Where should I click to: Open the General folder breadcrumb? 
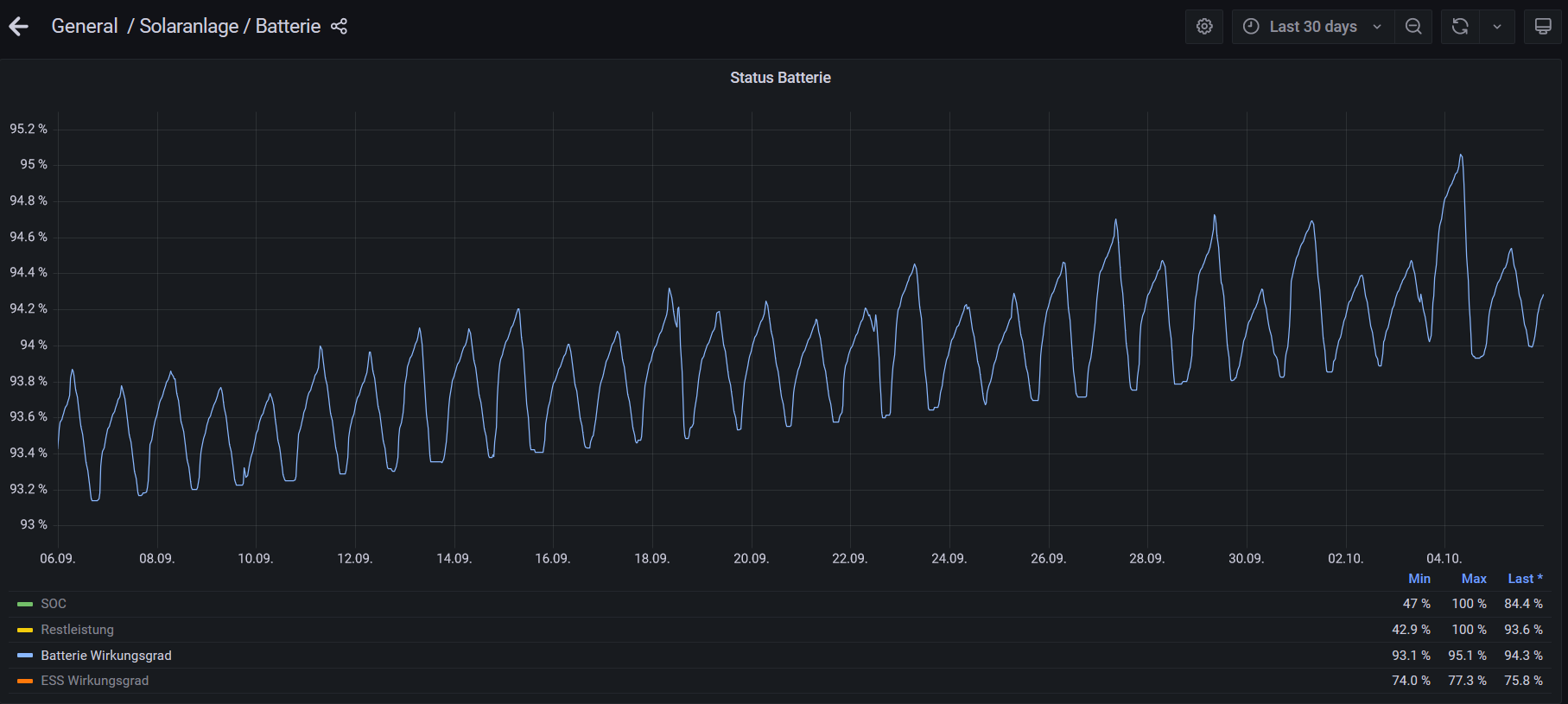[85, 26]
